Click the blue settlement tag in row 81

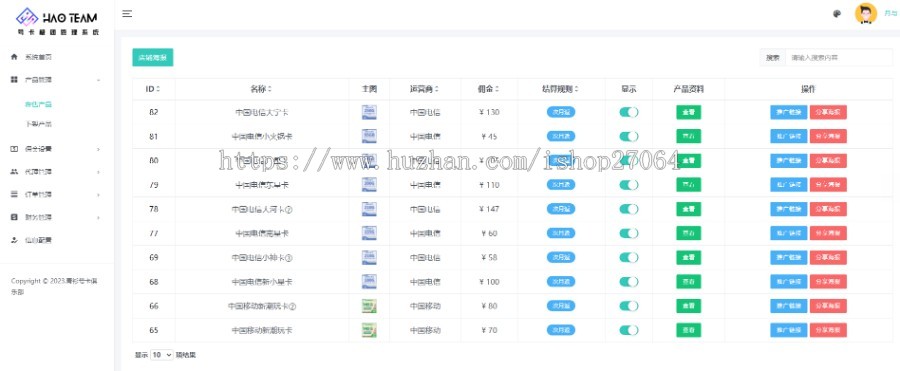coord(561,136)
